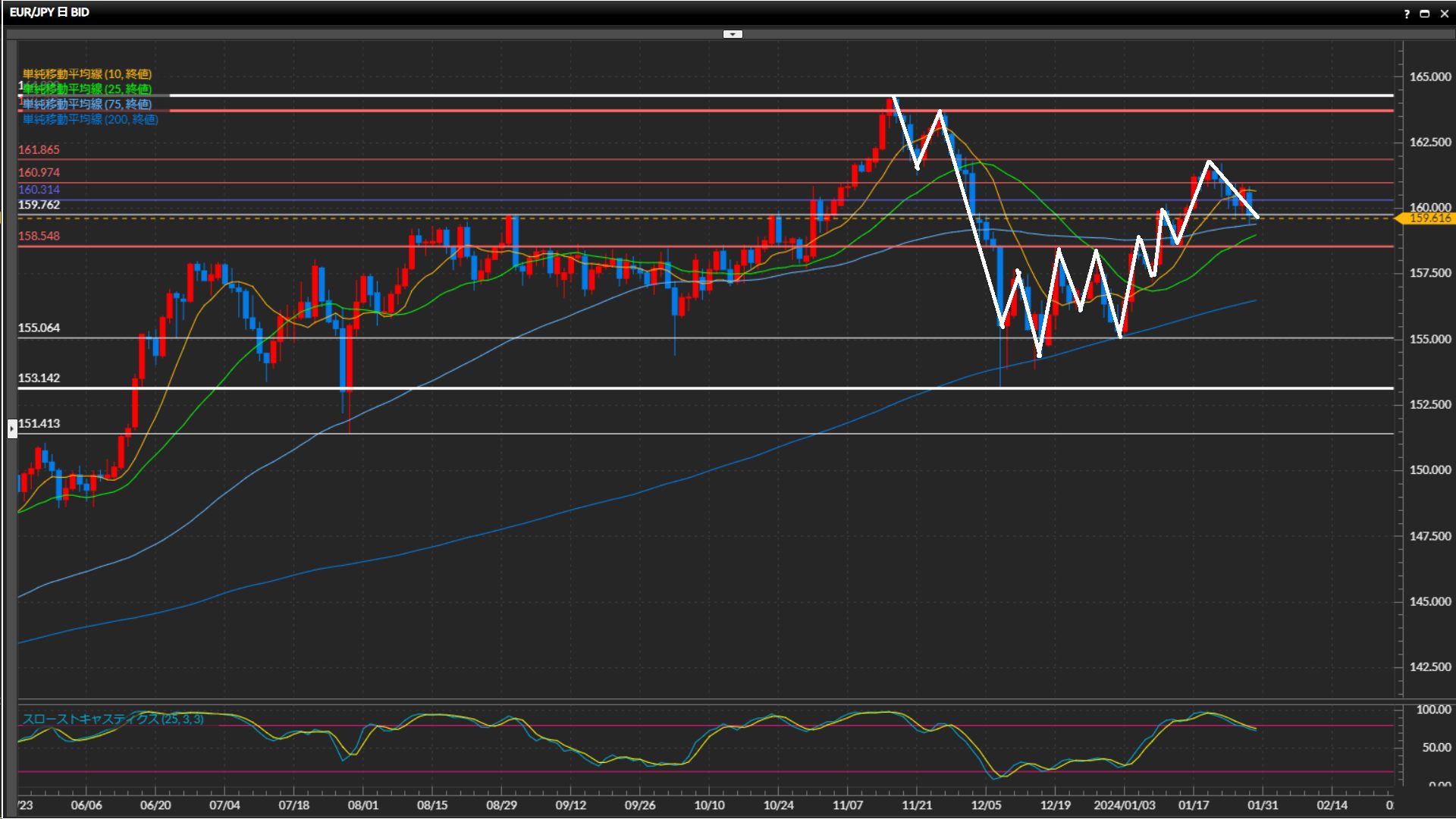Click the 160.314 purple level label
1456x819 pixels.
39,190
